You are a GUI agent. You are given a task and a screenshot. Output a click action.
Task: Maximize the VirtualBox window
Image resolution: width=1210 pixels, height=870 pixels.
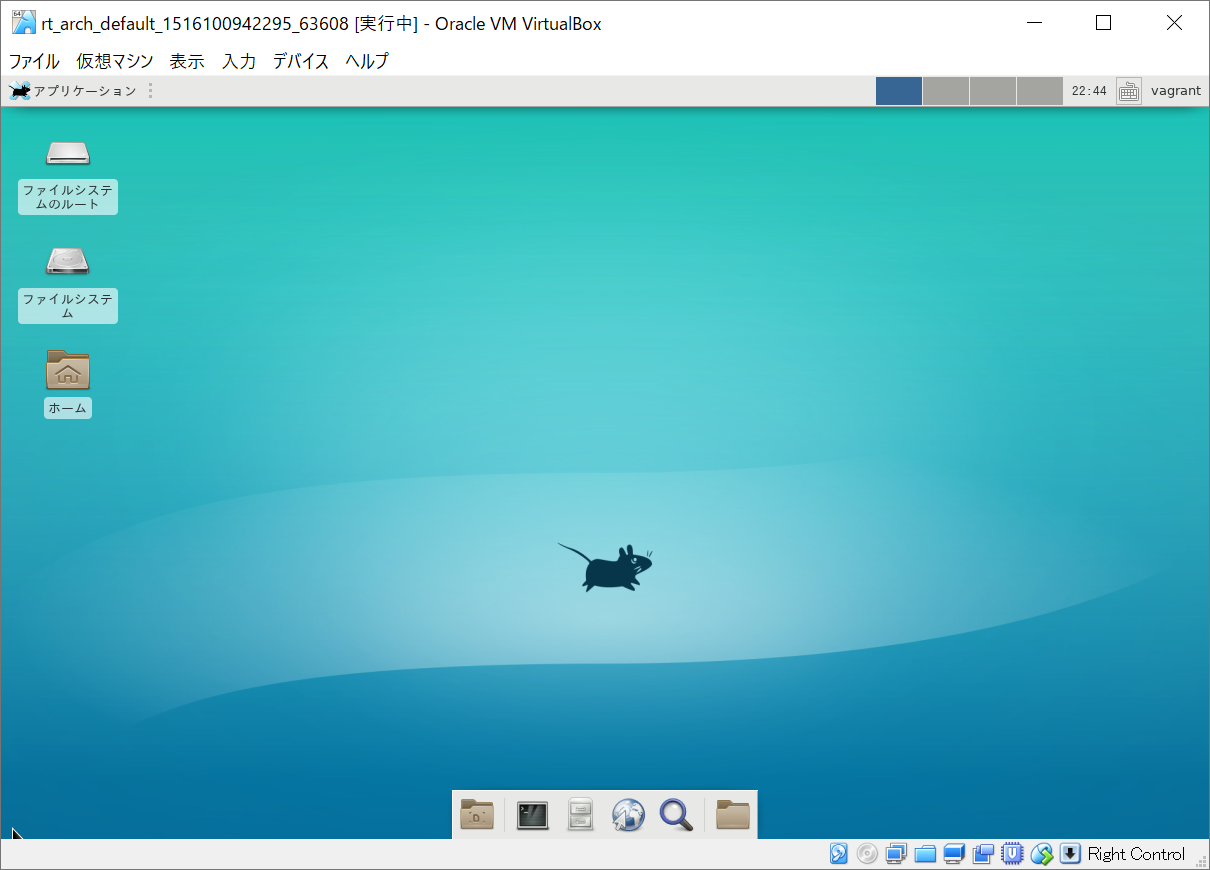click(x=1104, y=23)
